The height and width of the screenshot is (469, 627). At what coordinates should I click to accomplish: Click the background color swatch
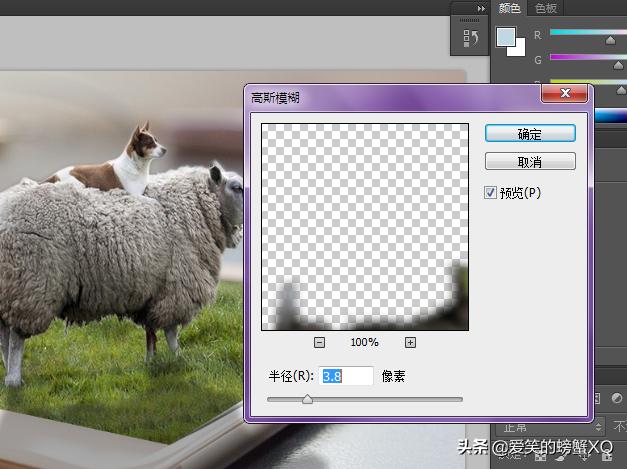(x=519, y=50)
